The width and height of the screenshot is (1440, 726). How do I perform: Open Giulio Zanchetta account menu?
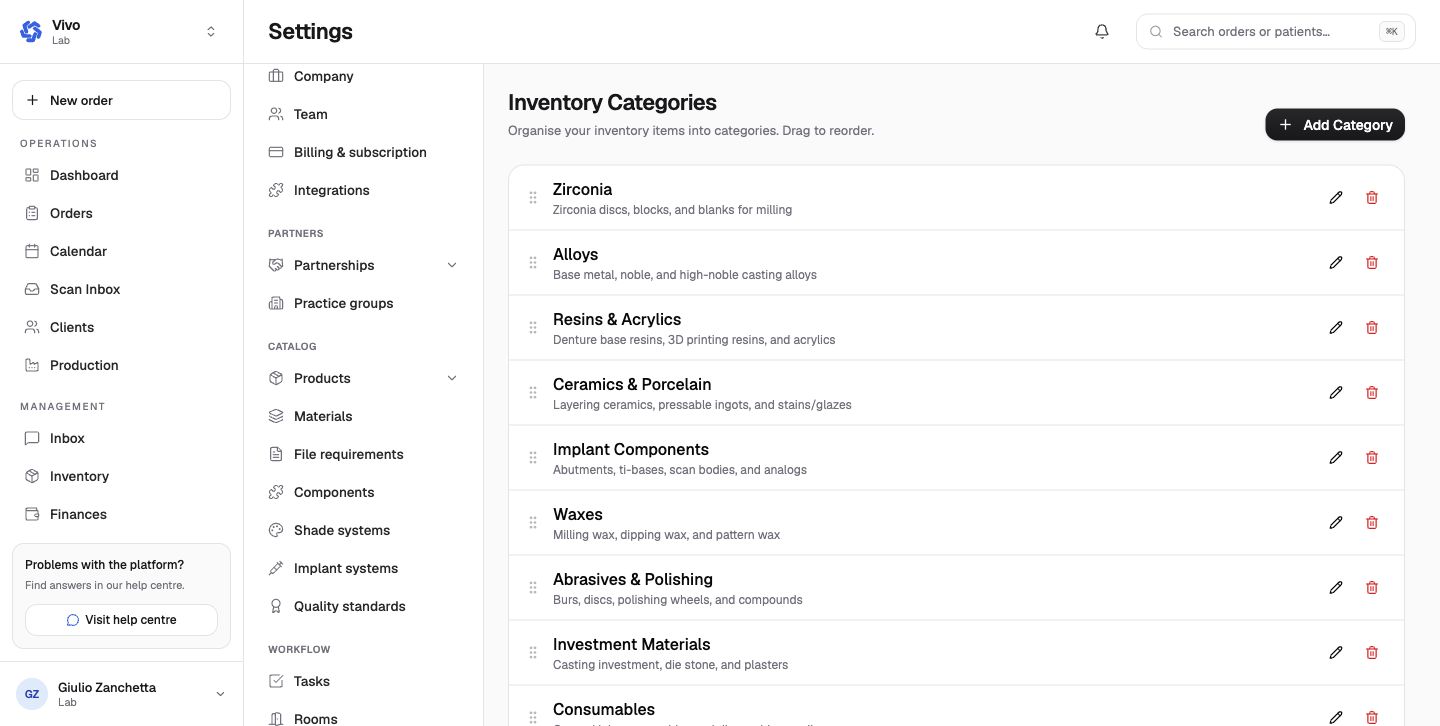pyautogui.click(x=121, y=694)
